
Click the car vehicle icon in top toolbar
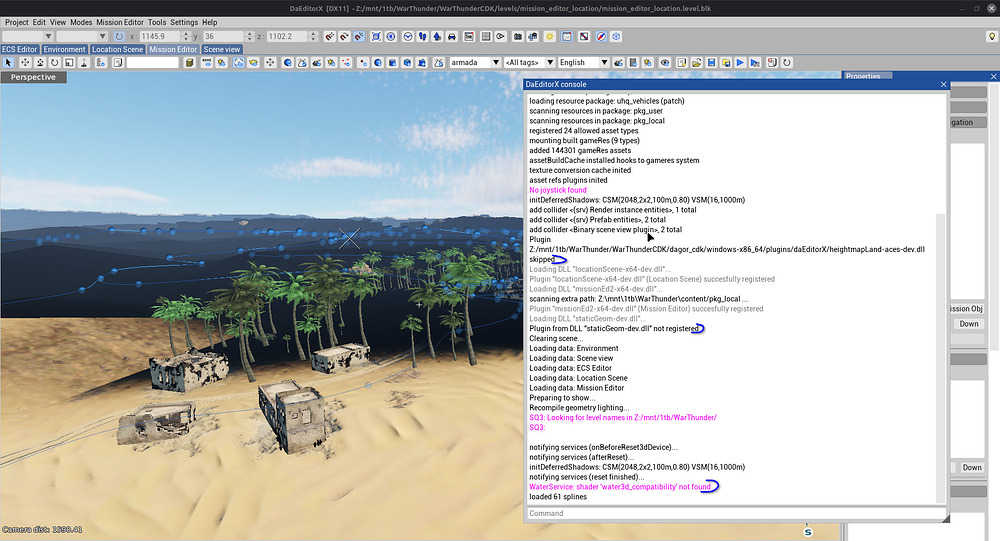tap(452, 36)
